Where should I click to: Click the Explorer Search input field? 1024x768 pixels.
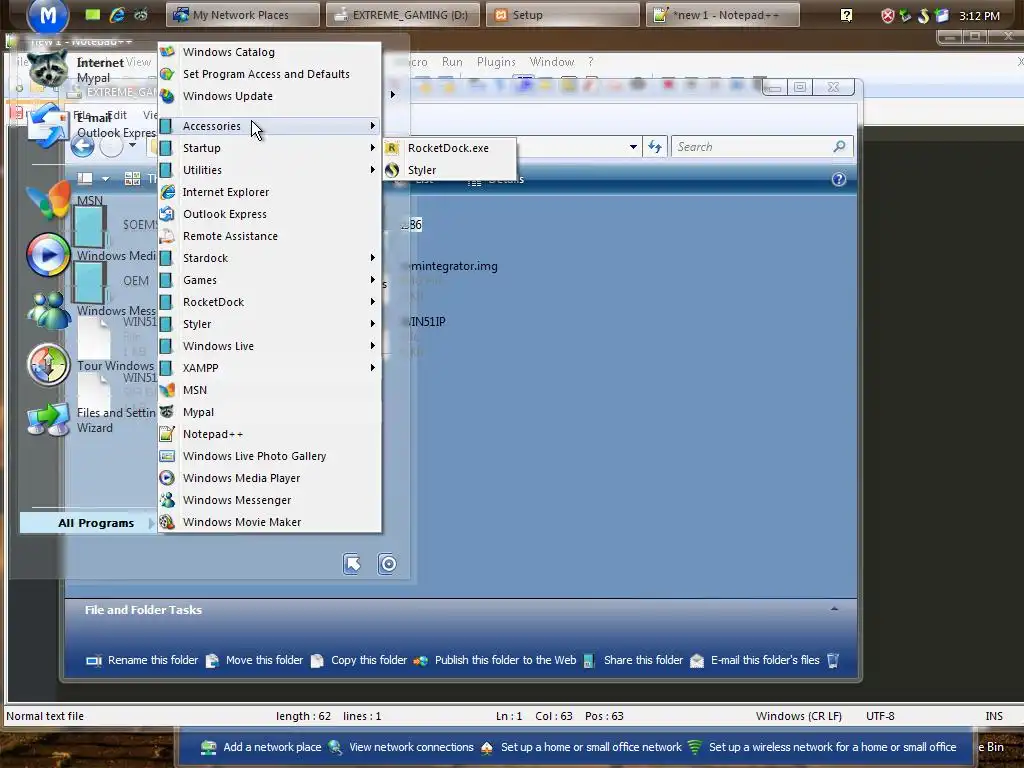751,147
